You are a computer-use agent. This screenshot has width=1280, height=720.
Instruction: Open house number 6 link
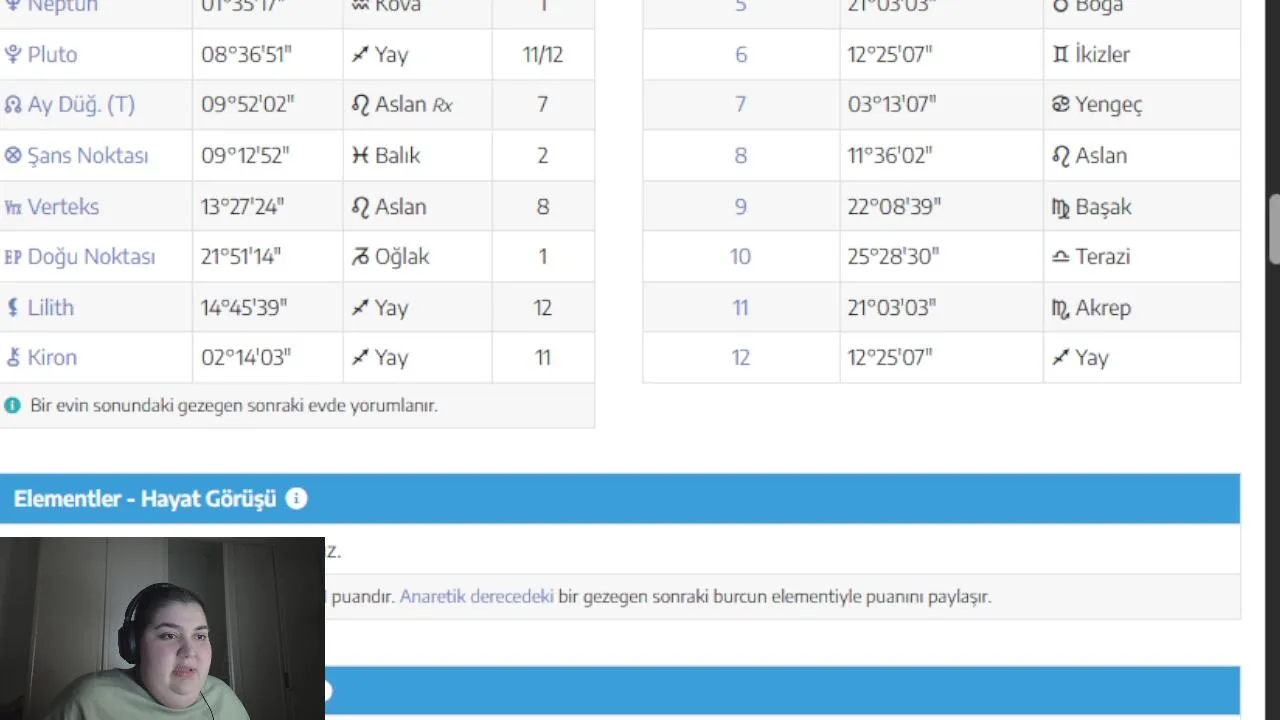click(741, 54)
